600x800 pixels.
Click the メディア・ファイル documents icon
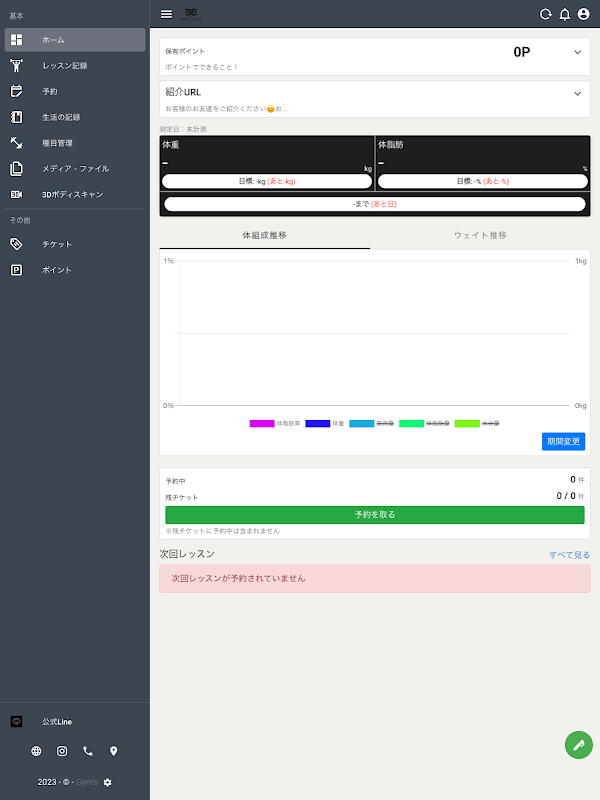point(16,168)
